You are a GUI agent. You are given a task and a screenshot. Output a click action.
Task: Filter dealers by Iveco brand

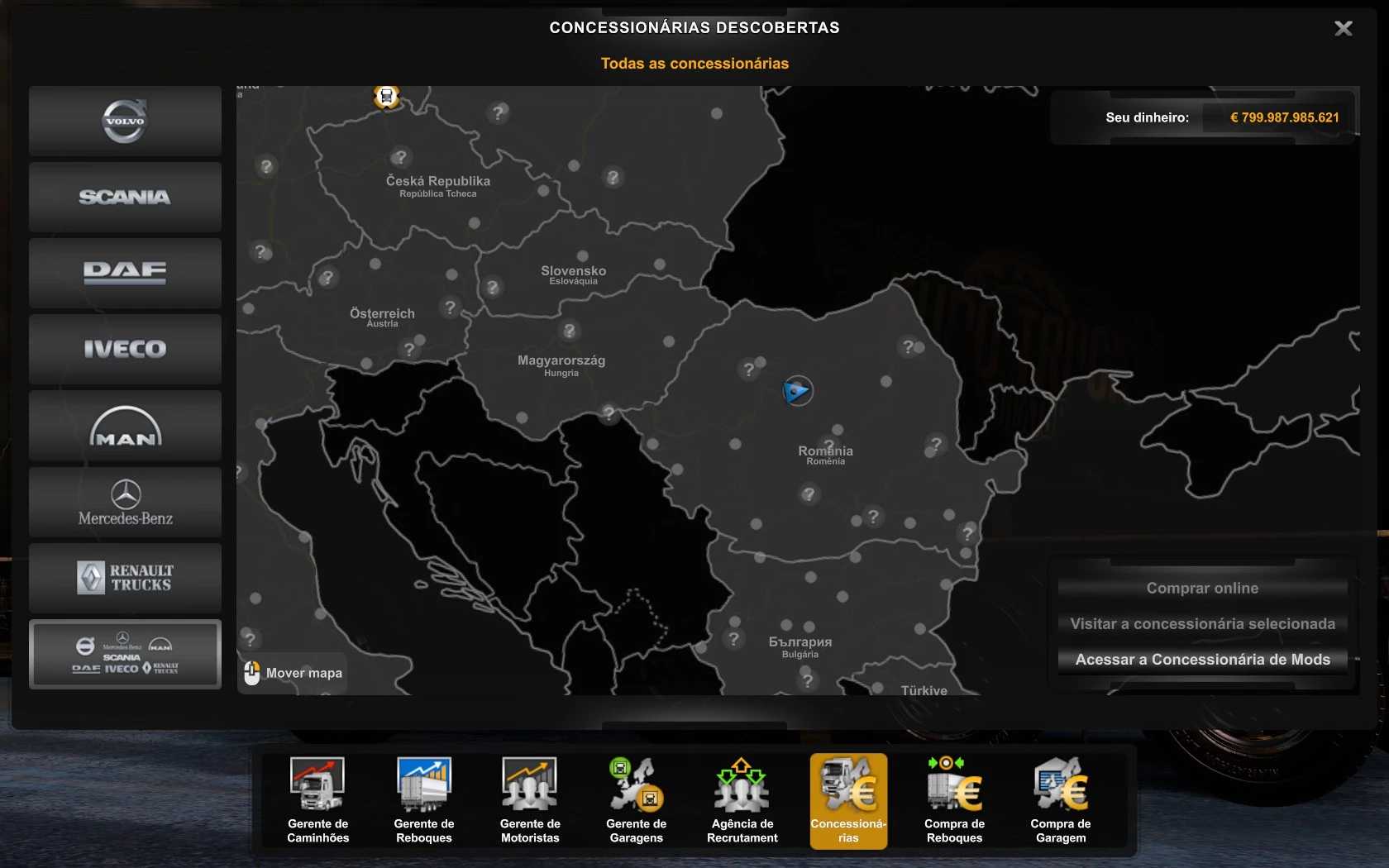pyautogui.click(x=125, y=350)
